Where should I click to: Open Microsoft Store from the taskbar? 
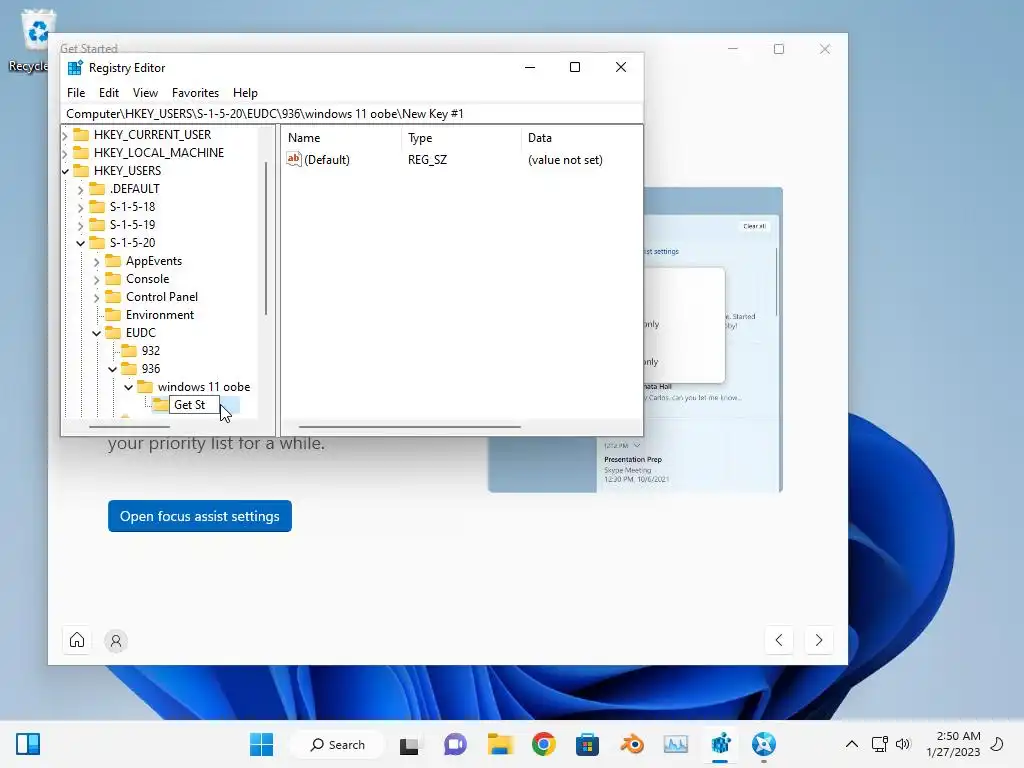pyautogui.click(x=587, y=744)
